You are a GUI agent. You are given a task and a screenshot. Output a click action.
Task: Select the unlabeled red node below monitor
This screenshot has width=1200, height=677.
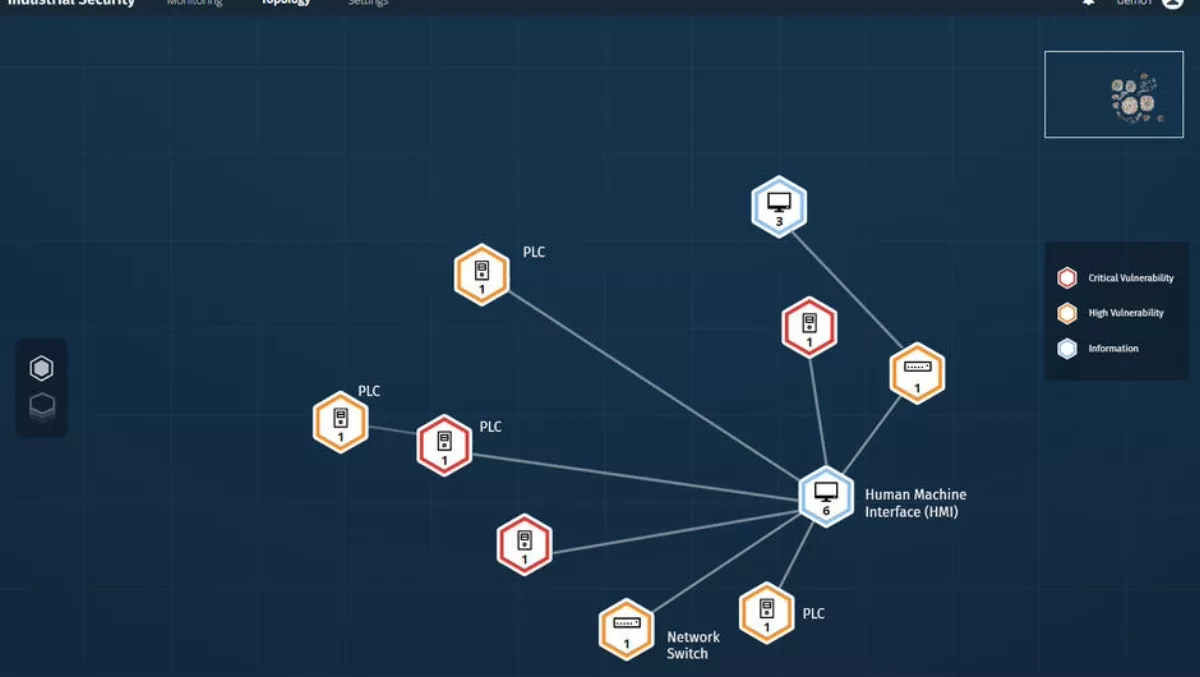tap(809, 327)
